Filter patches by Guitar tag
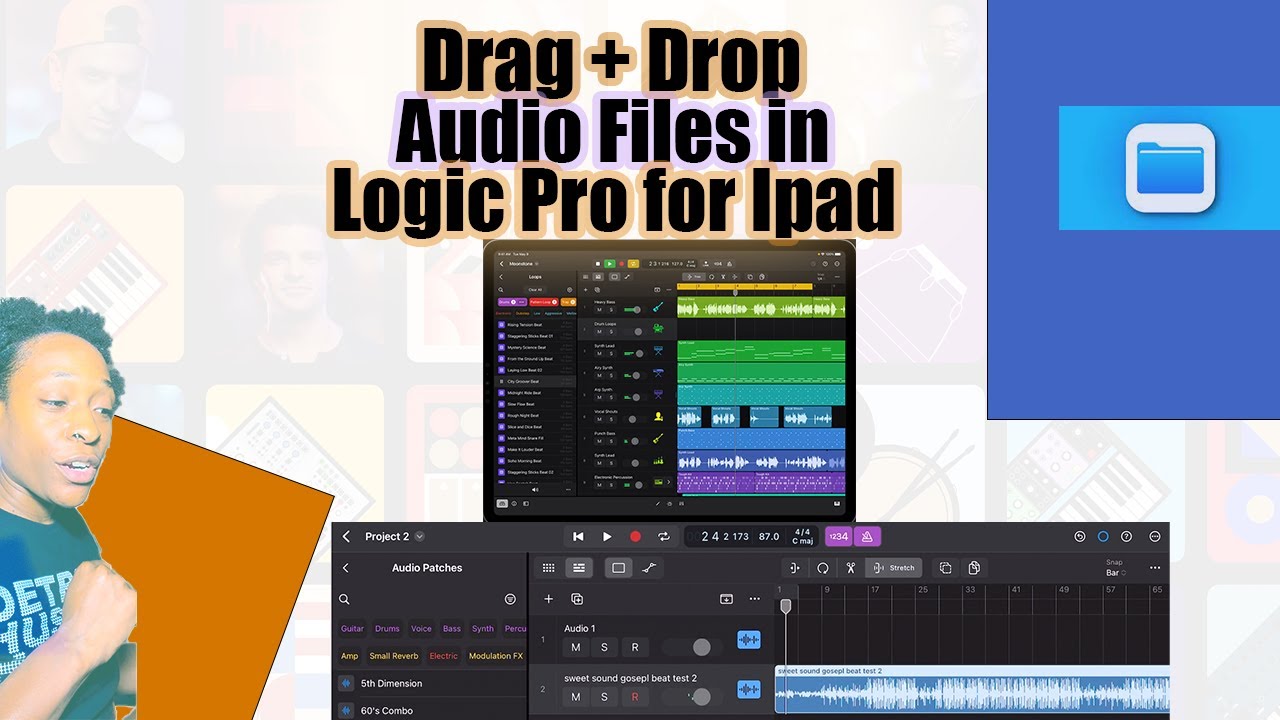Screen dimensions: 1280x720 (352, 629)
